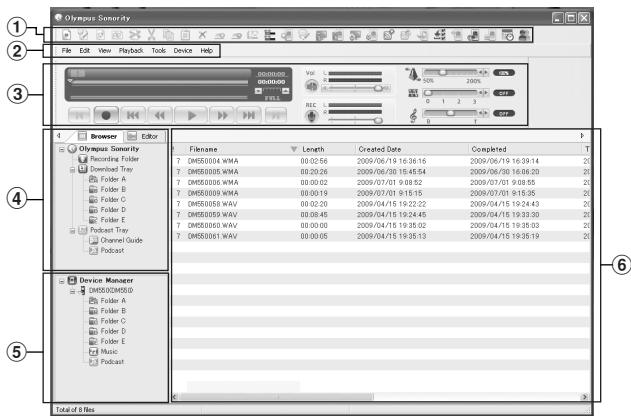Toggle the tone control OFF pill

pyautogui.click(x=504, y=114)
